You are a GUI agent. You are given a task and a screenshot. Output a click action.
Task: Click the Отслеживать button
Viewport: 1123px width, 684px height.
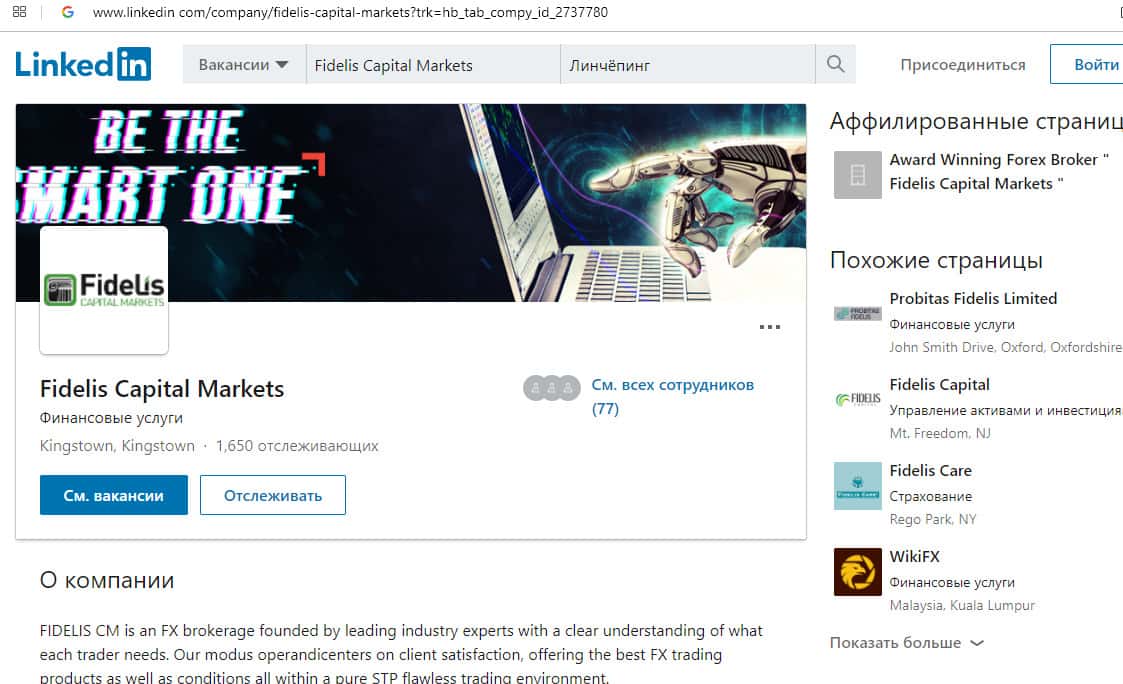pyautogui.click(x=273, y=495)
